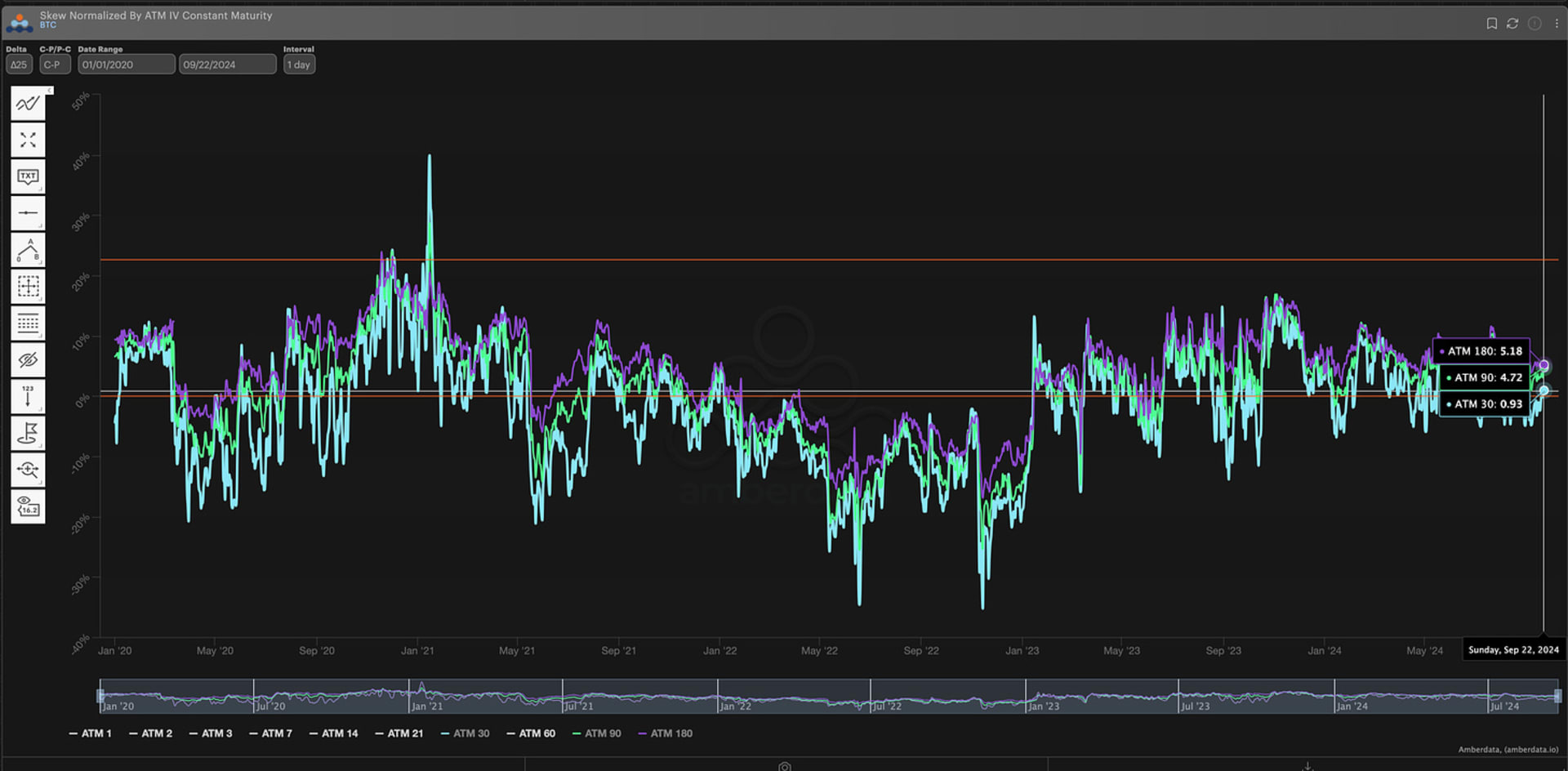Click the Amberdata (amberdata.io) credit link
Viewport: 1568px width, 771px height.
point(1508,750)
